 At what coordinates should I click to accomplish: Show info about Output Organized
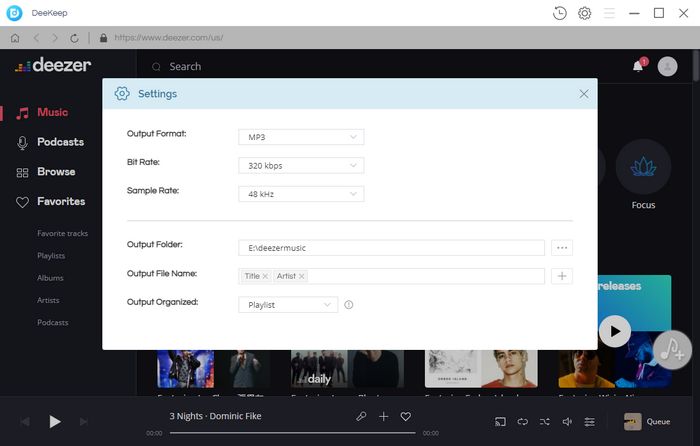point(349,305)
